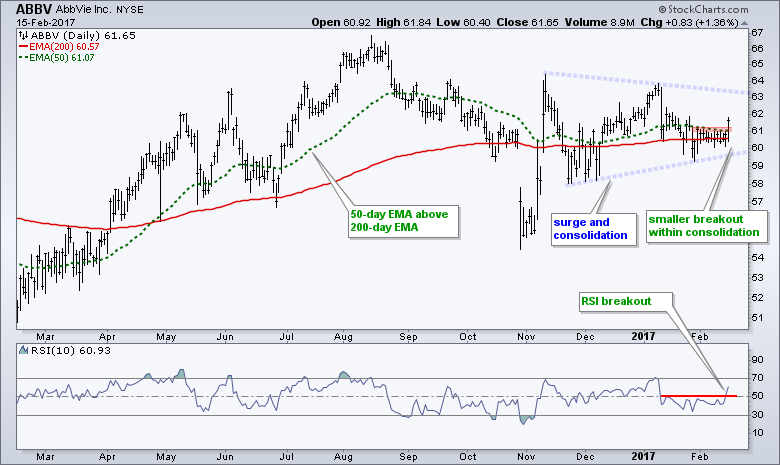Viewport: 780px width, 465px height.
Task: Click the ABBV (Daily) 61.65 legend label
Action: 83,35
